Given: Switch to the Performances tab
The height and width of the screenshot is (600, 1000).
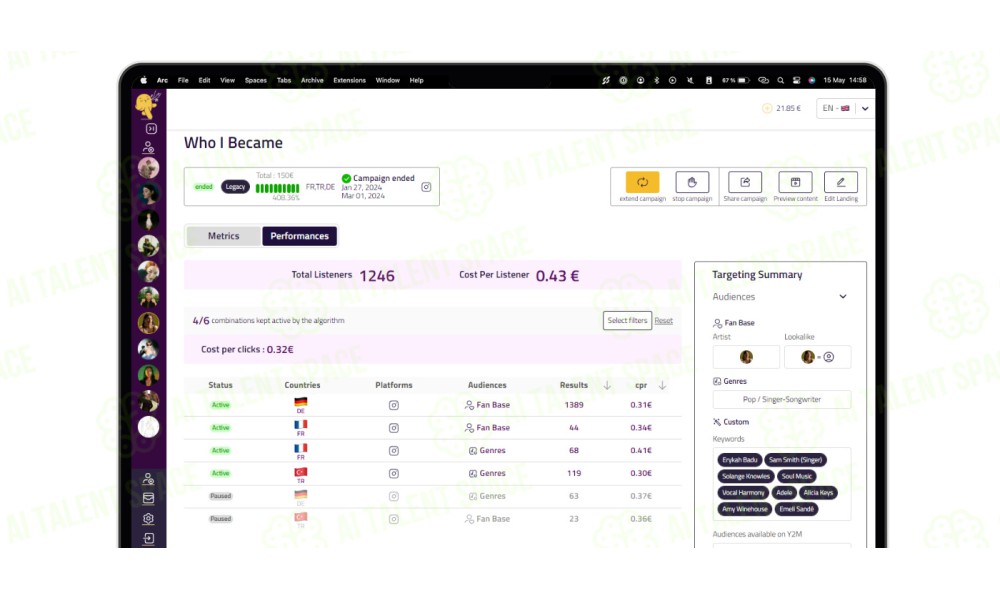Looking at the screenshot, I should coord(299,236).
